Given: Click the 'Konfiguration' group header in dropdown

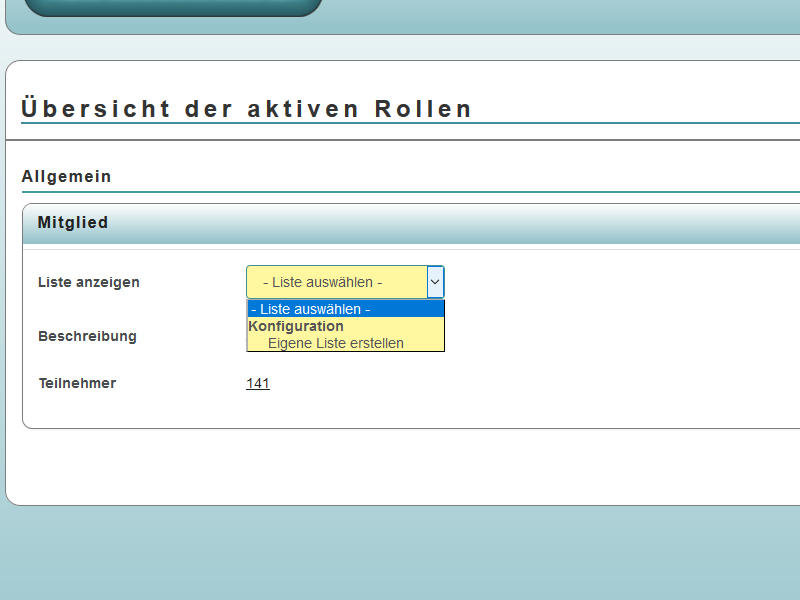Looking at the screenshot, I should 296,326.
